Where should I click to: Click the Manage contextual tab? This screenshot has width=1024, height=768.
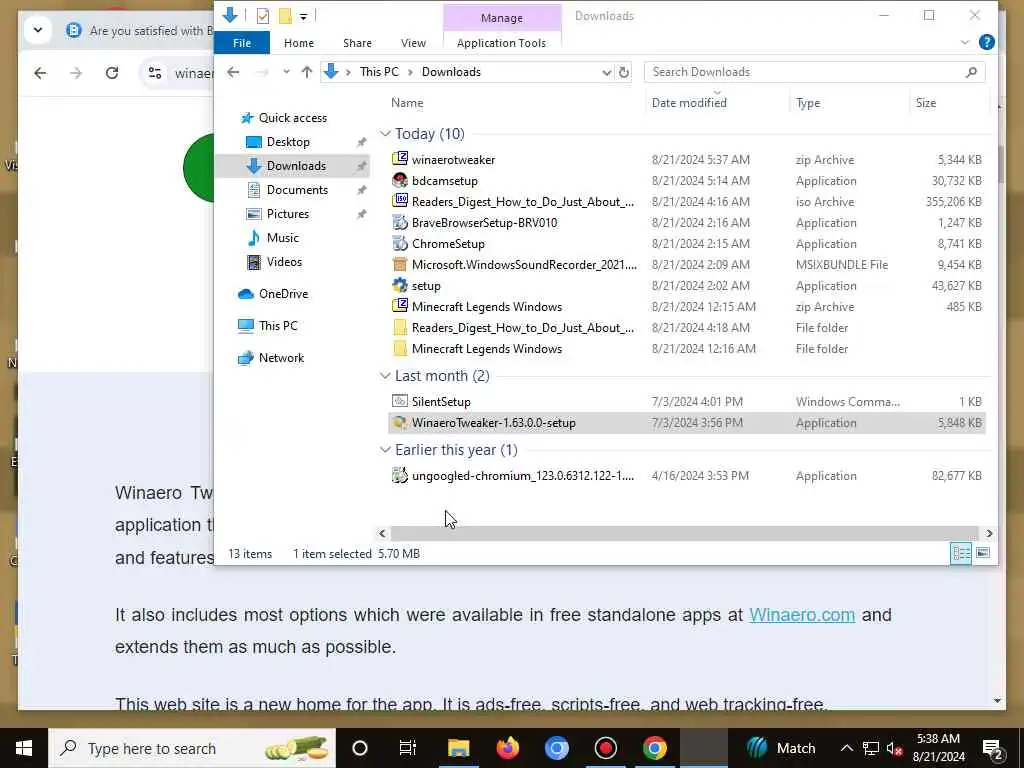(x=502, y=18)
